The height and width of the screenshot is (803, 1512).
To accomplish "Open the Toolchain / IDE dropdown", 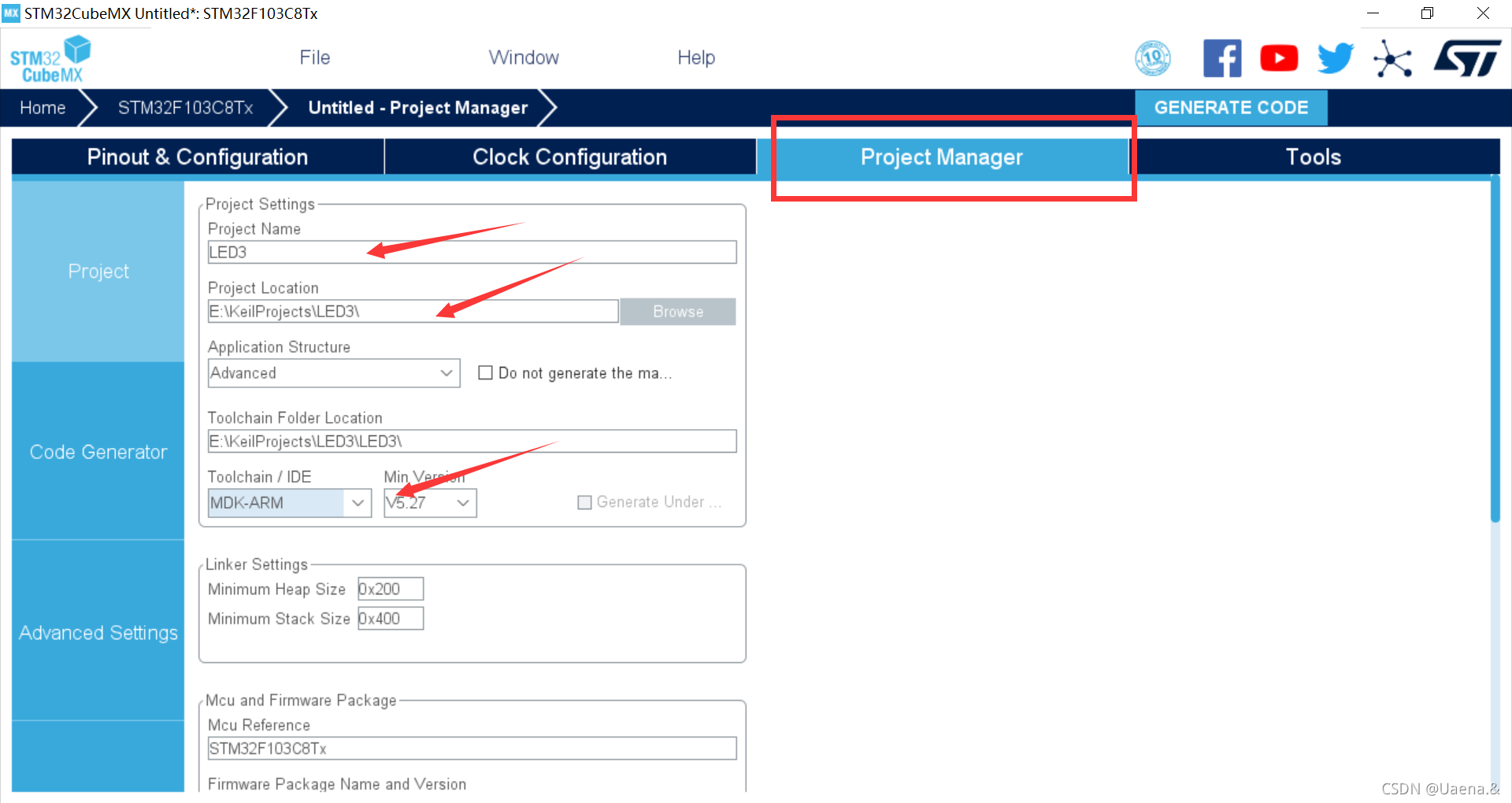I will click(x=289, y=502).
